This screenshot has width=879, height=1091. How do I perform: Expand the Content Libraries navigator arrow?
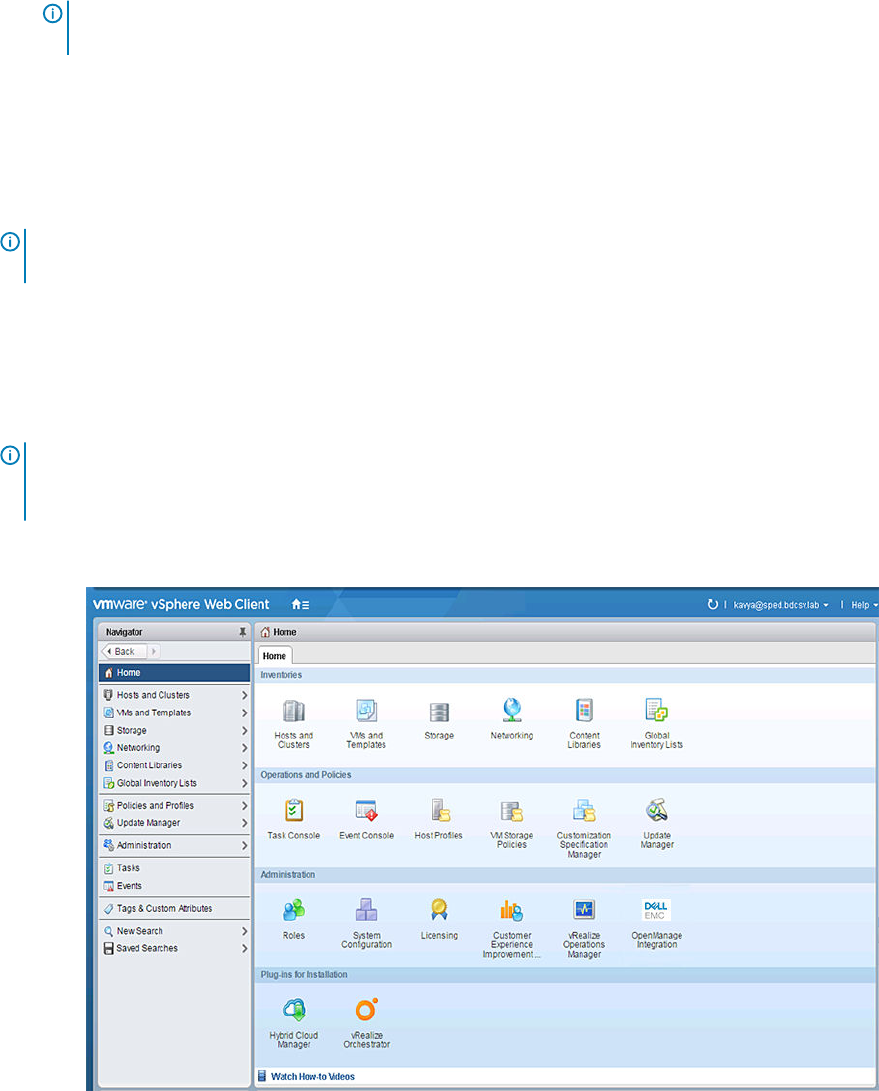[244, 765]
